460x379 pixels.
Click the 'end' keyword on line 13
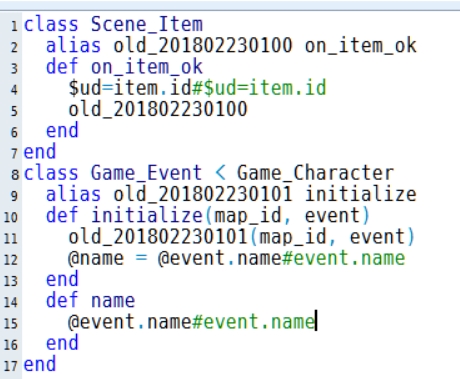point(62,279)
